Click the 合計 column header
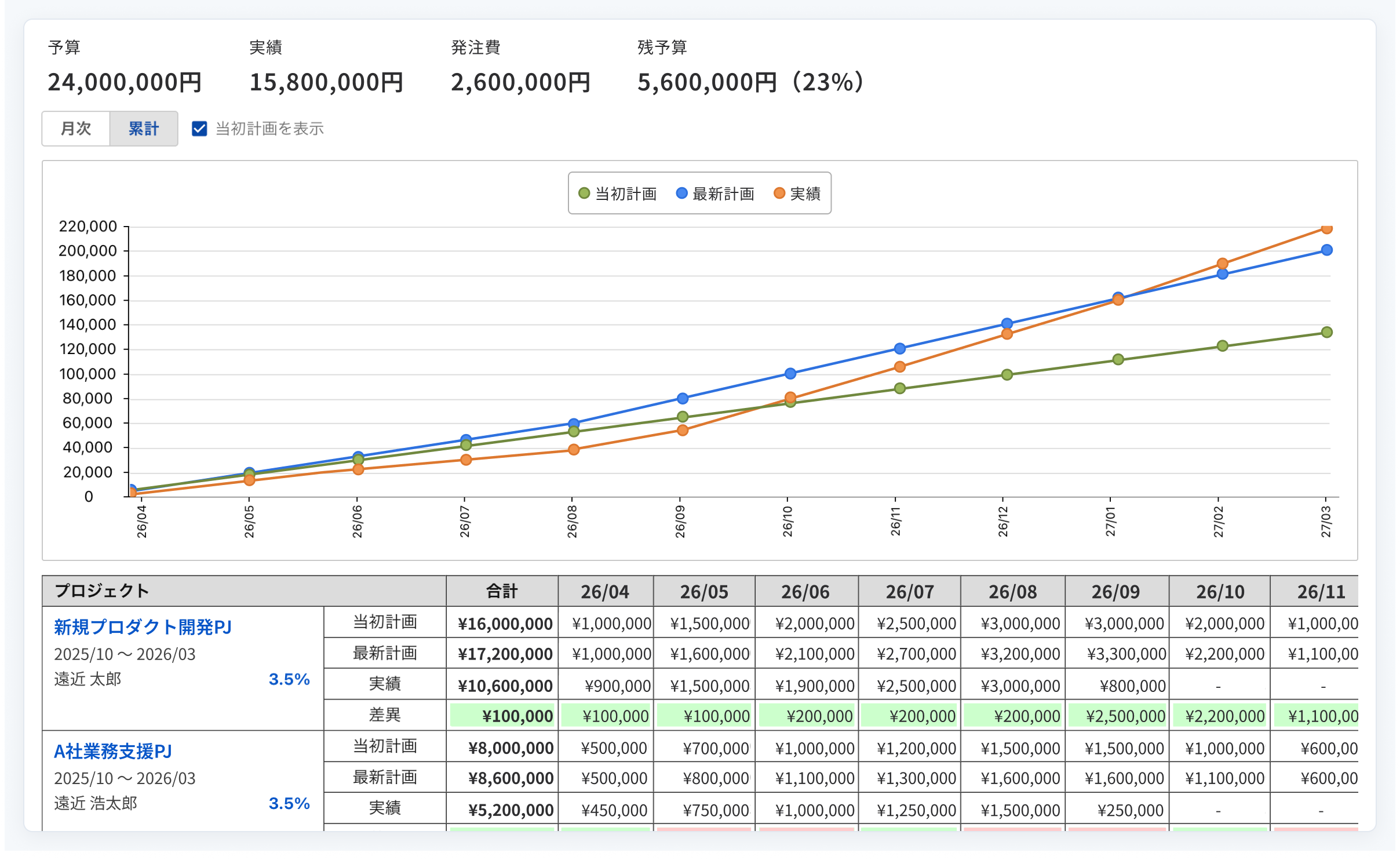 [502, 591]
